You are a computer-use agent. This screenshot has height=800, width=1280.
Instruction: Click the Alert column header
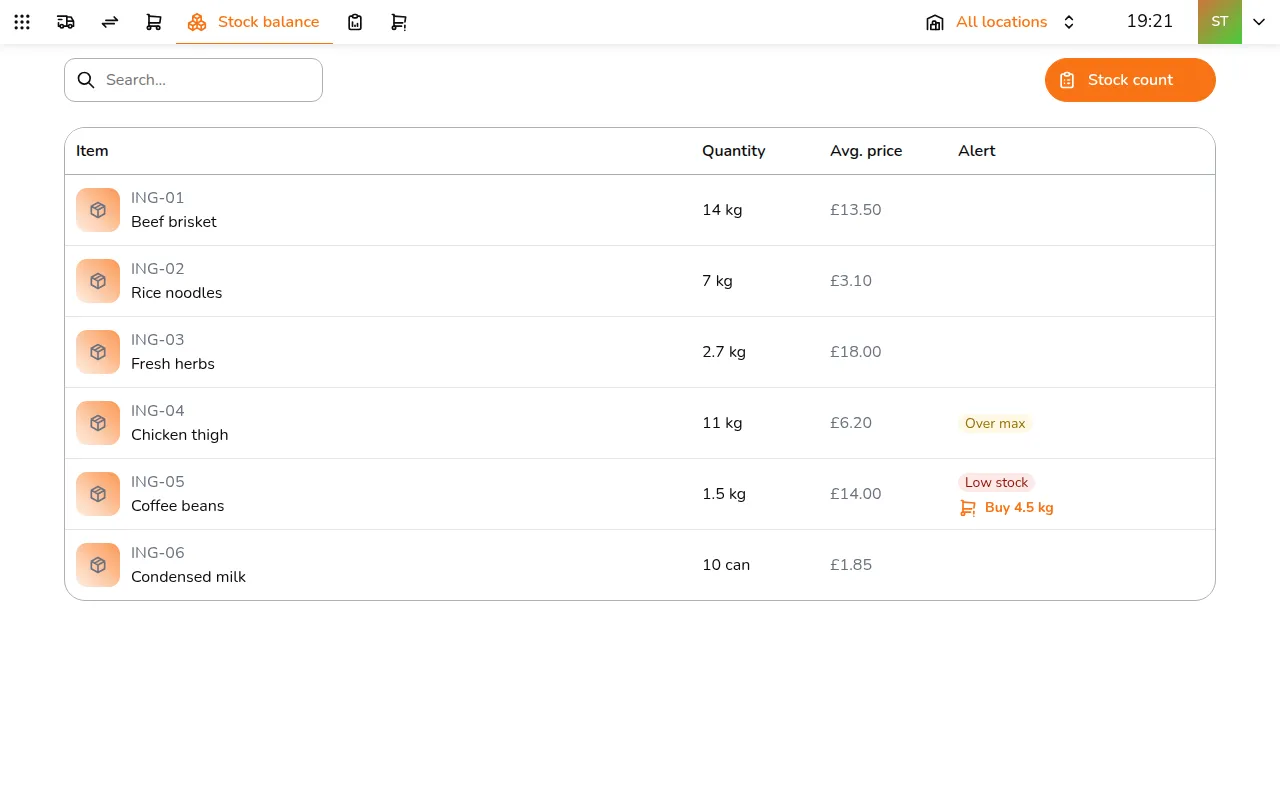click(977, 151)
